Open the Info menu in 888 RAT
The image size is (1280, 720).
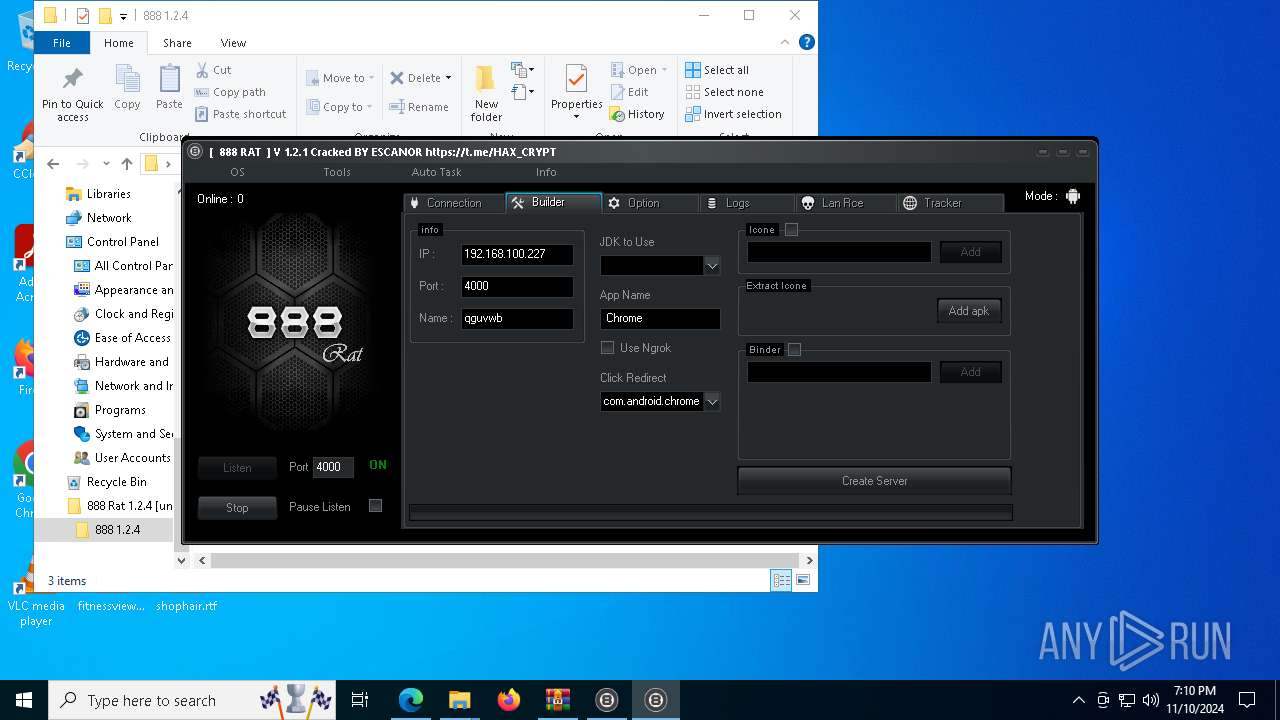(x=546, y=172)
